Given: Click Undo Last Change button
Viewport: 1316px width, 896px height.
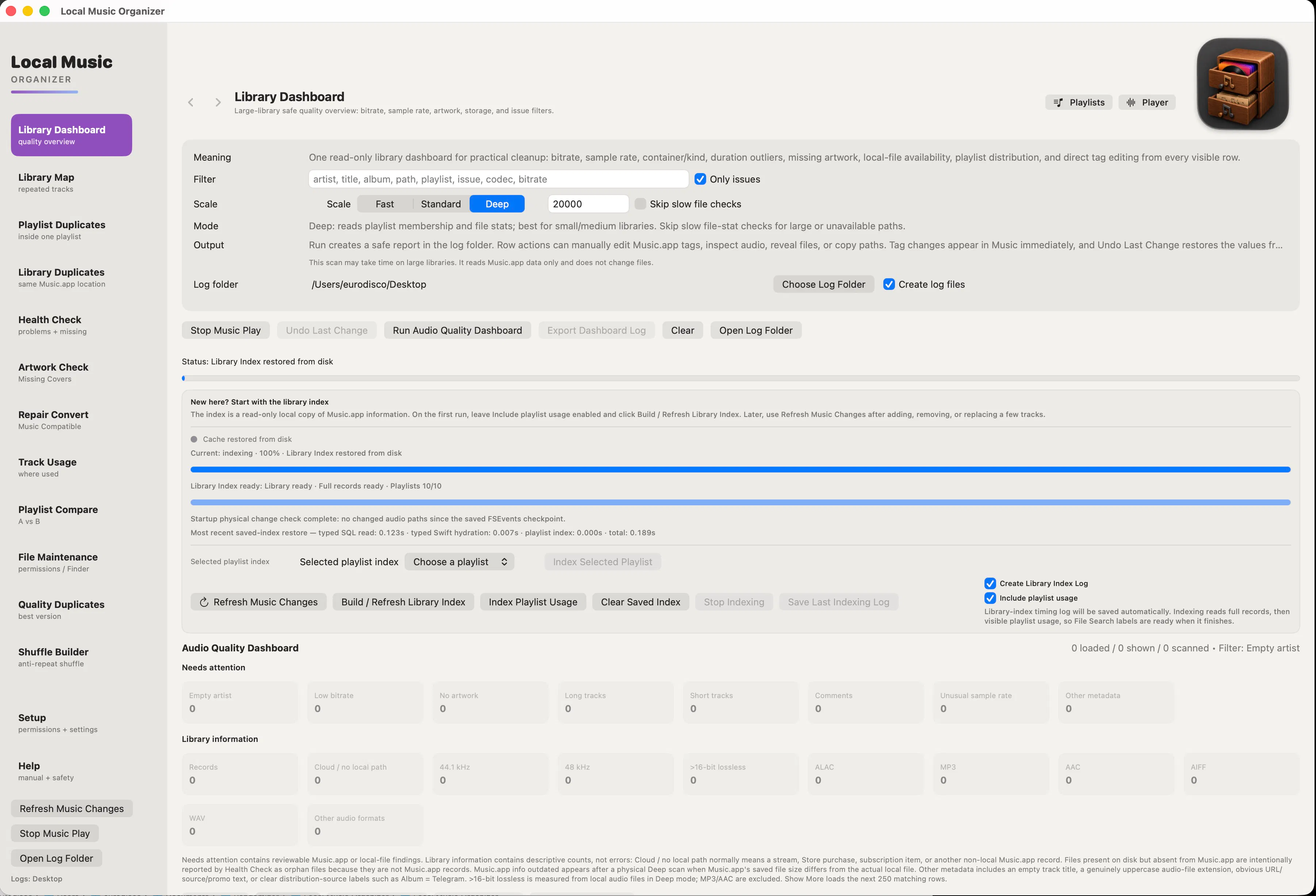Looking at the screenshot, I should 327,330.
